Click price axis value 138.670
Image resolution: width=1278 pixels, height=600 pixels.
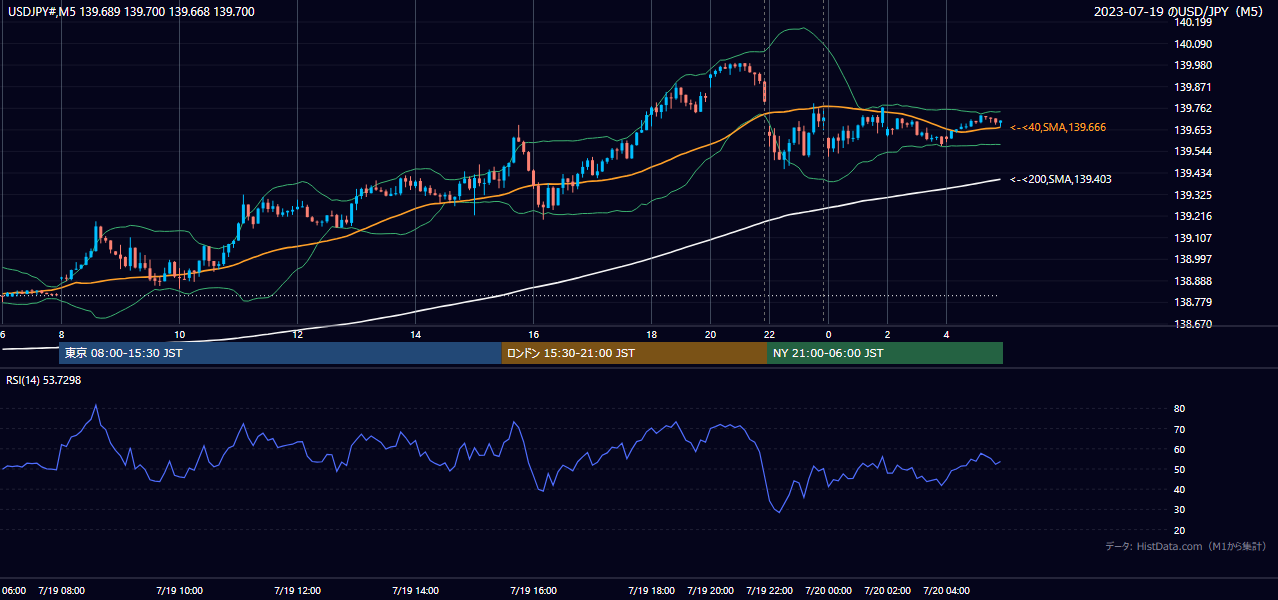(1194, 324)
